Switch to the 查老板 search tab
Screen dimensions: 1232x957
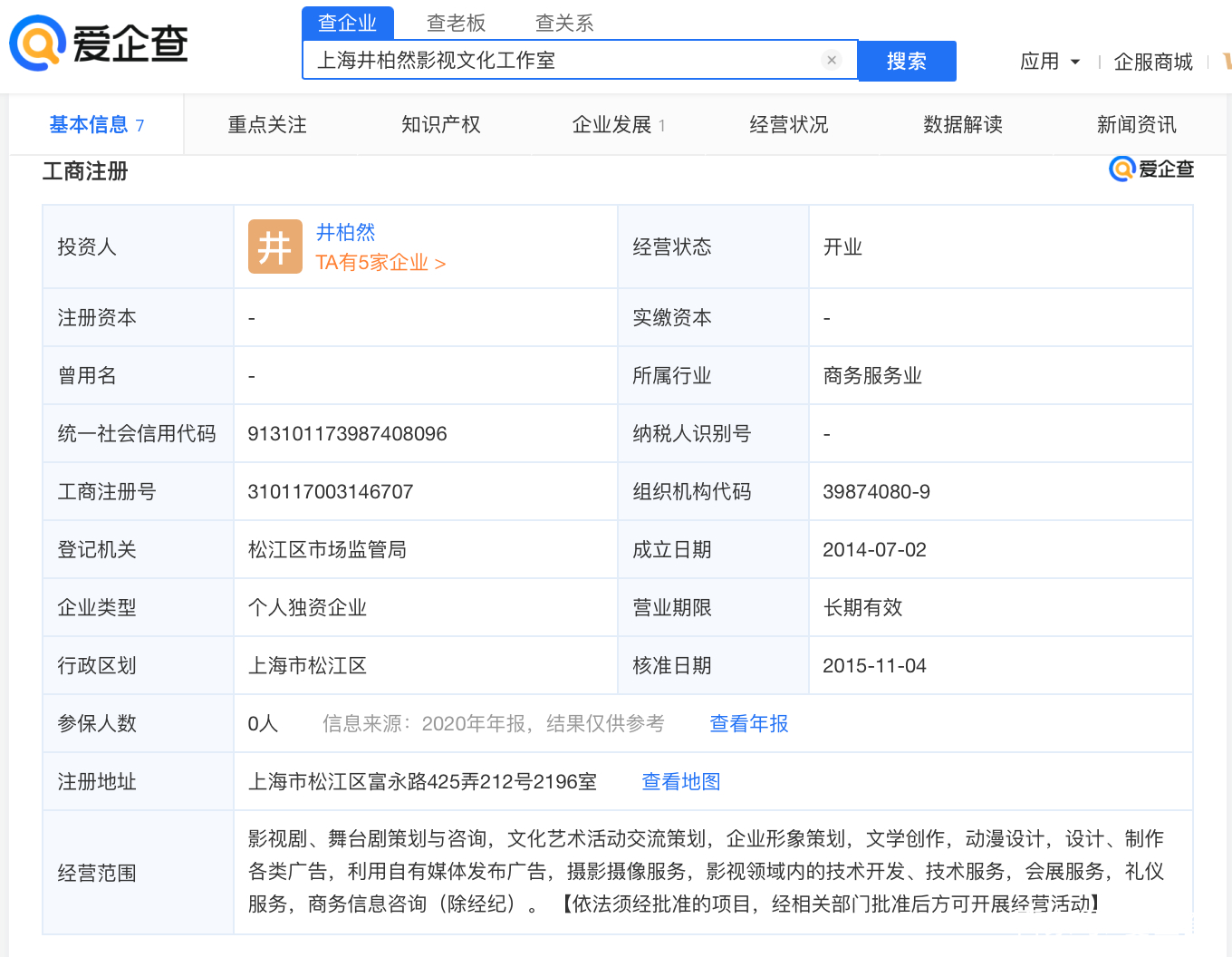pyautogui.click(x=456, y=23)
